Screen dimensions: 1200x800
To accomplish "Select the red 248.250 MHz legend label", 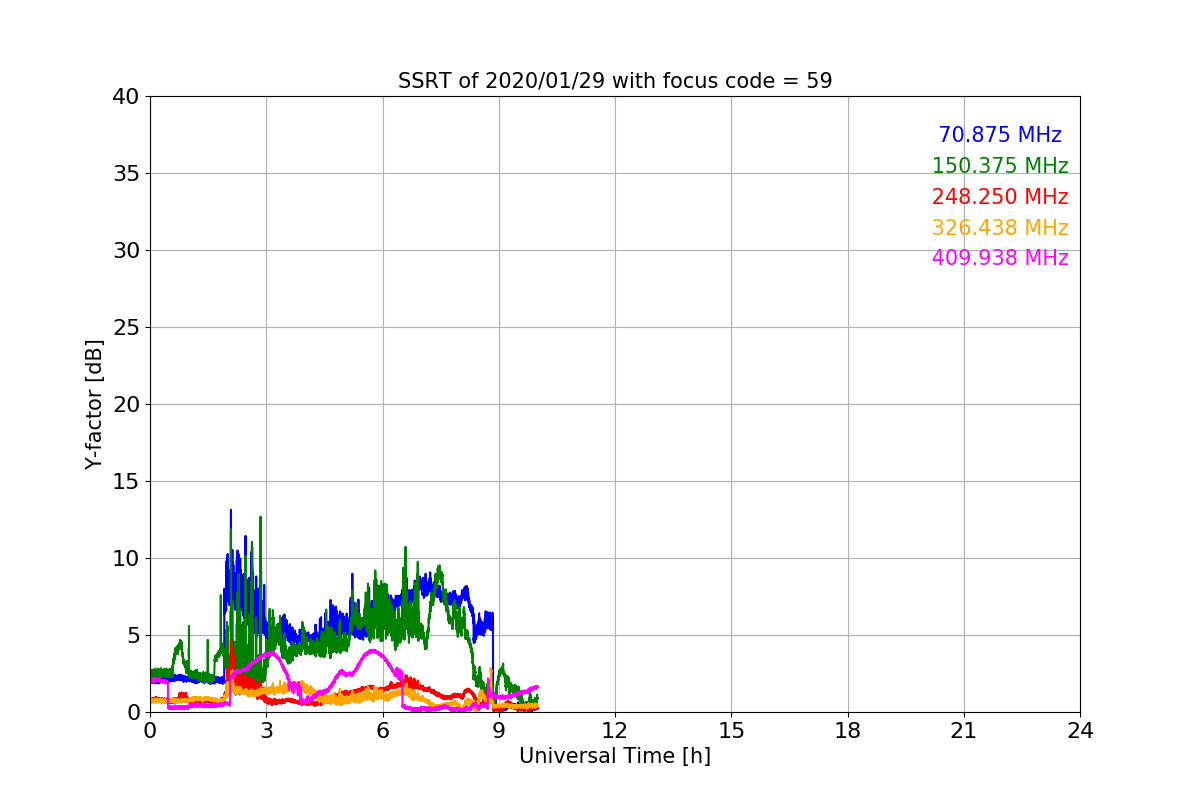I will click(x=1000, y=197).
